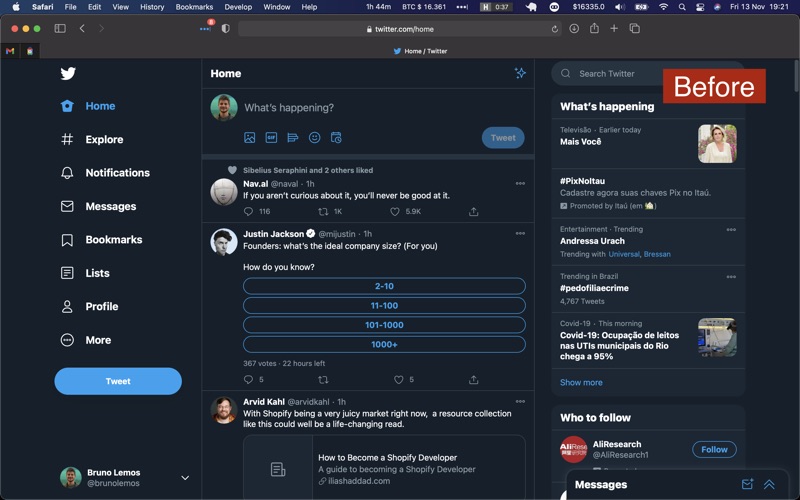Add a GIF icon in composer
800x500 pixels.
(271, 137)
